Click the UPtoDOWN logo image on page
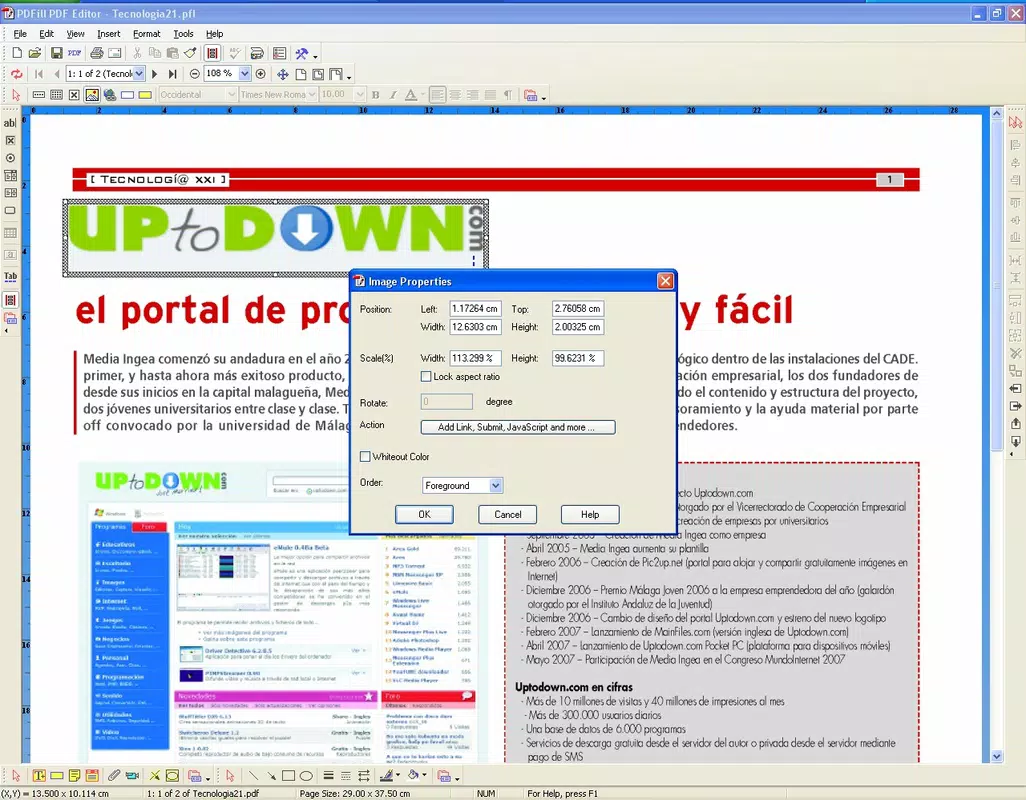The height and width of the screenshot is (800, 1026). 276,237
